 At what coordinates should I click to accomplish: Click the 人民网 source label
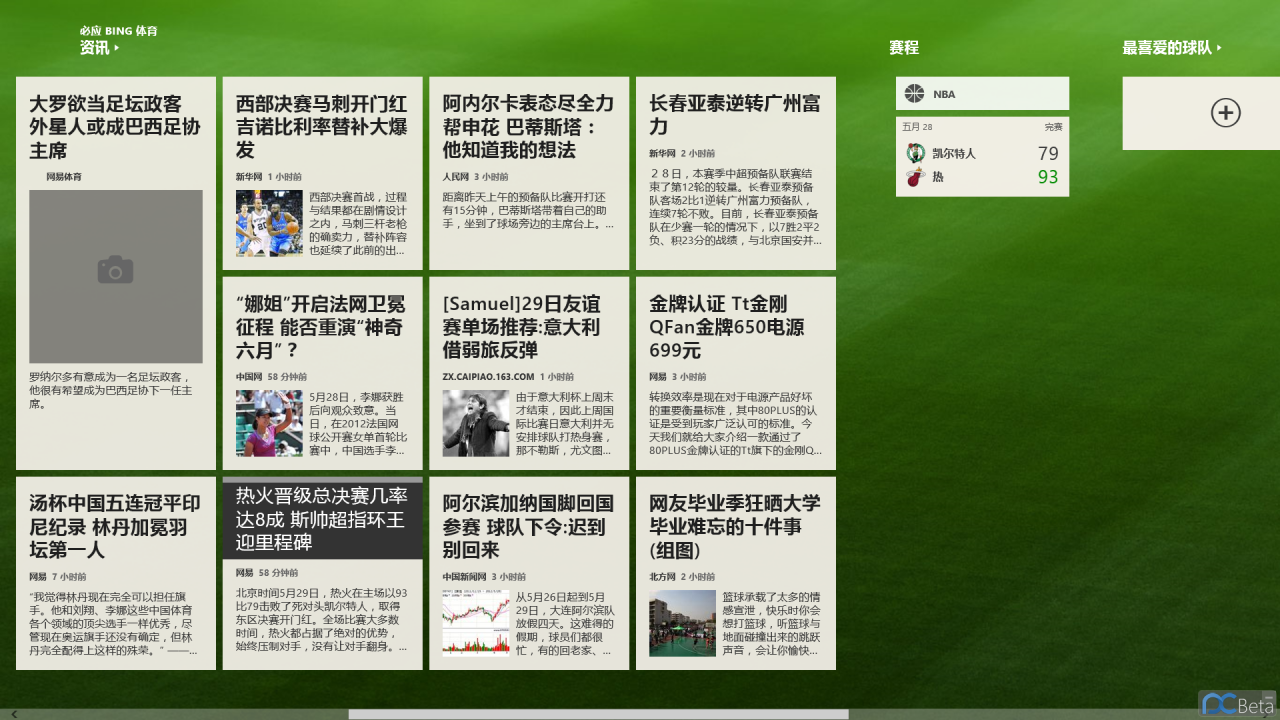[455, 177]
